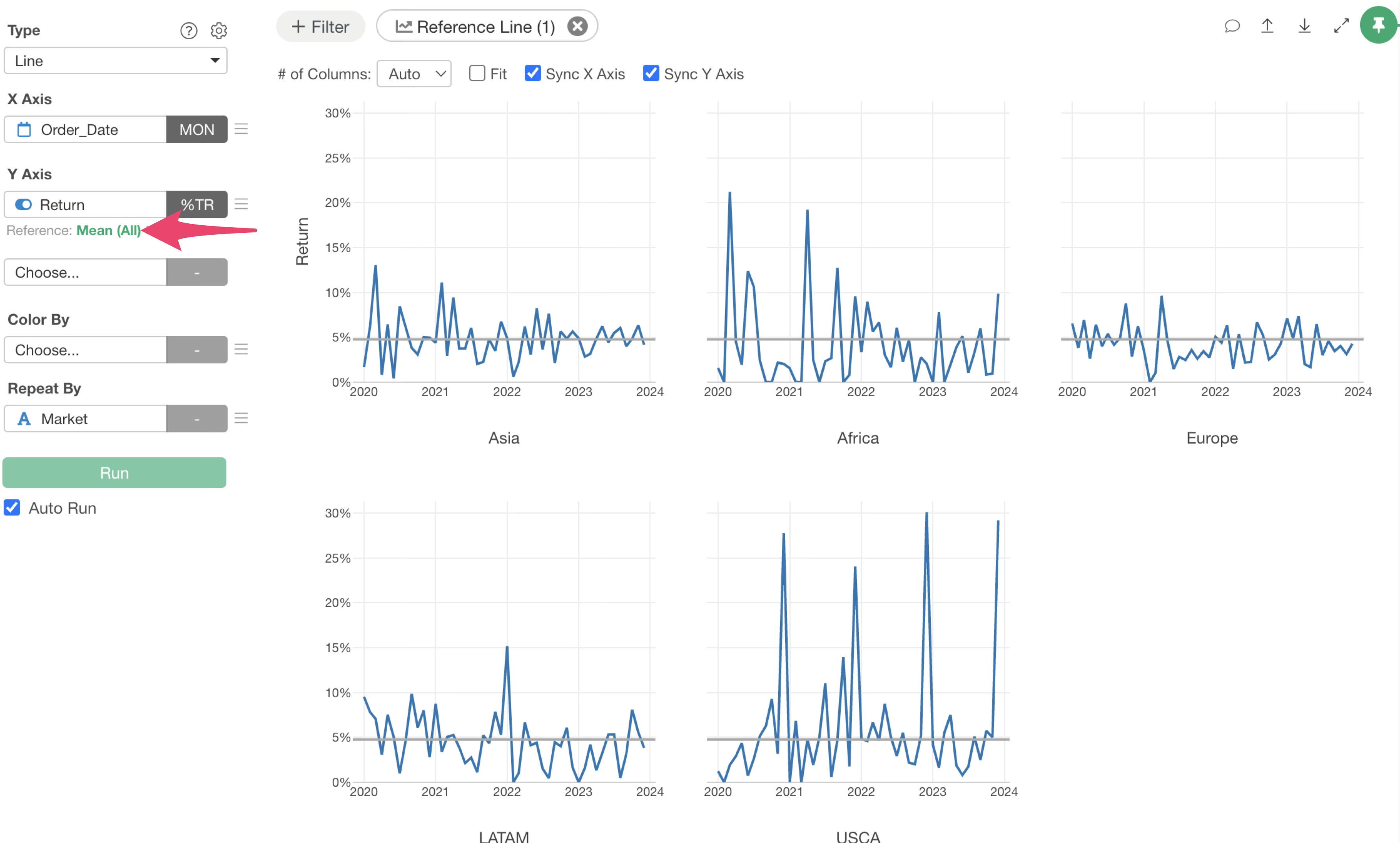Click the Run button
The image size is (1400, 843).
[114, 473]
